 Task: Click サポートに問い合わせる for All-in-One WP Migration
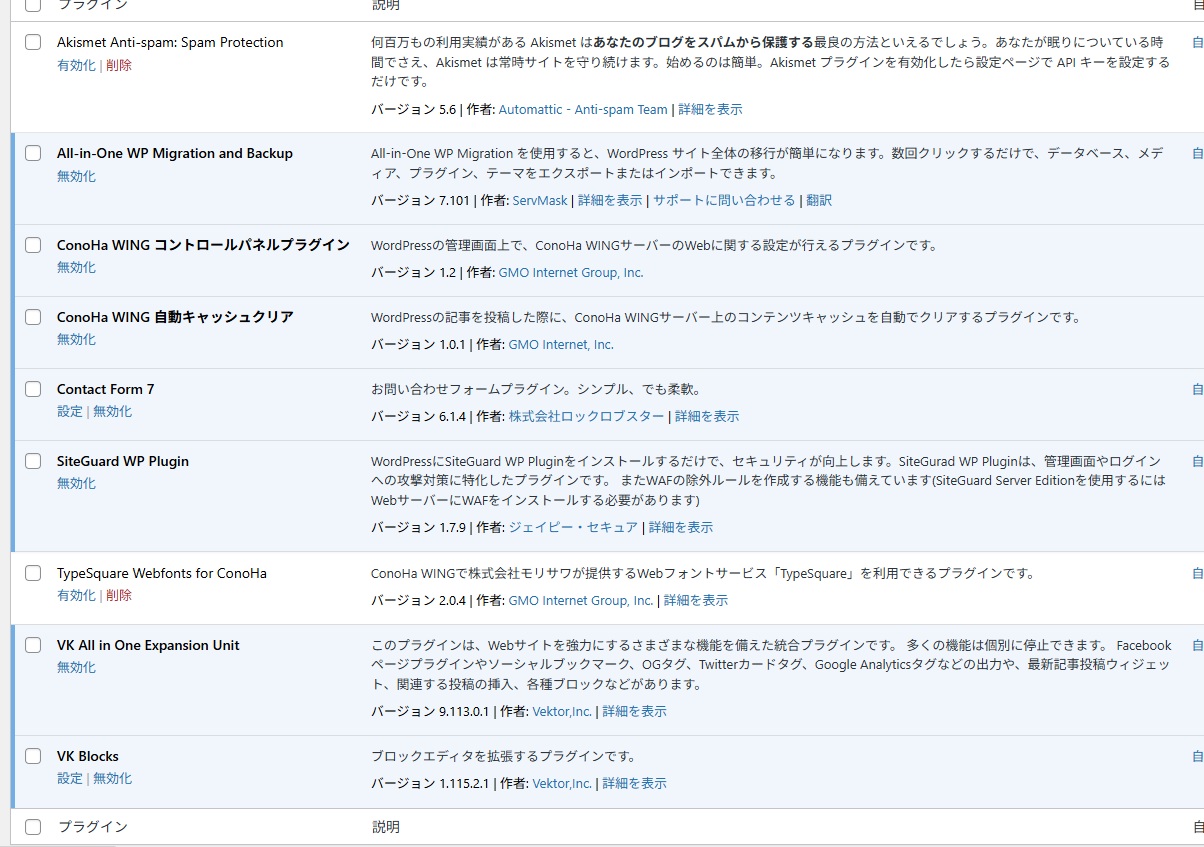click(x=724, y=200)
